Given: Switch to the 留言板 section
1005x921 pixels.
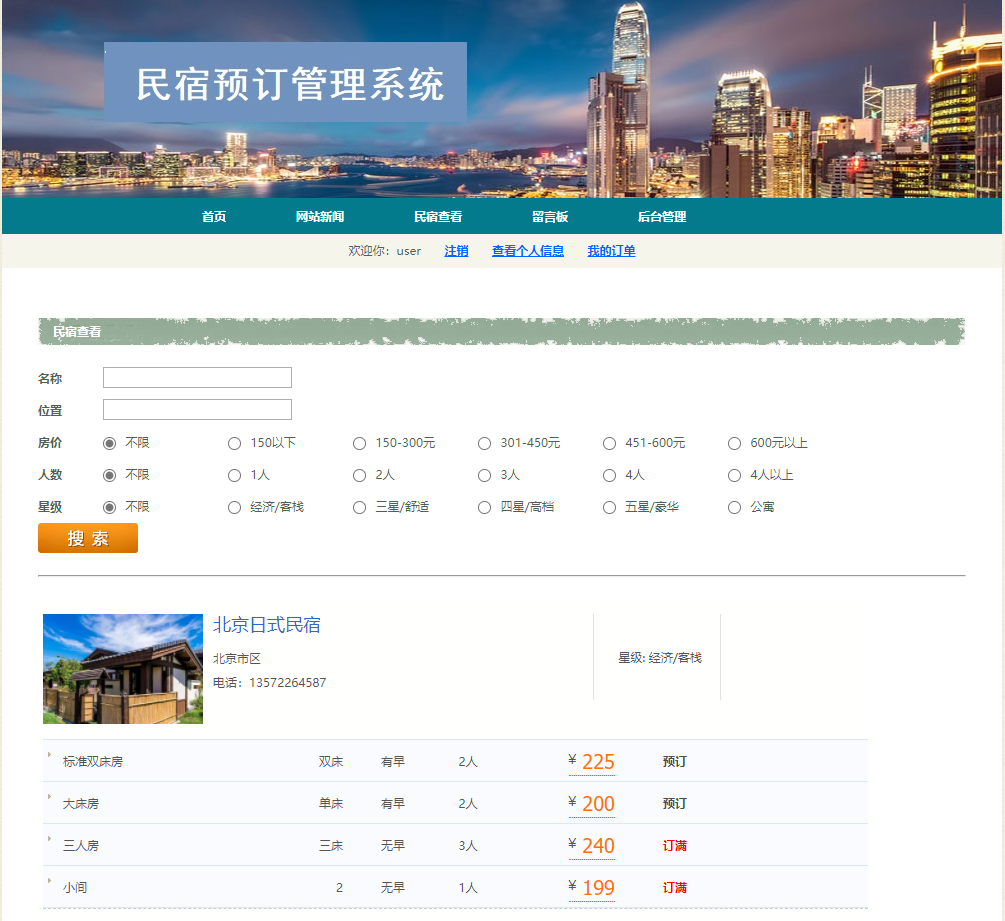Looking at the screenshot, I should (550, 215).
